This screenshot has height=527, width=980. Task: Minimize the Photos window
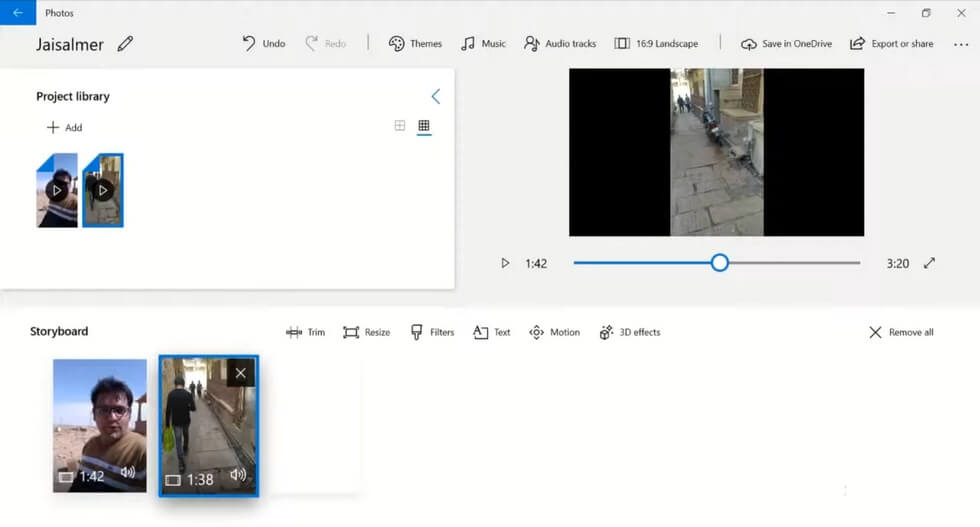click(891, 13)
